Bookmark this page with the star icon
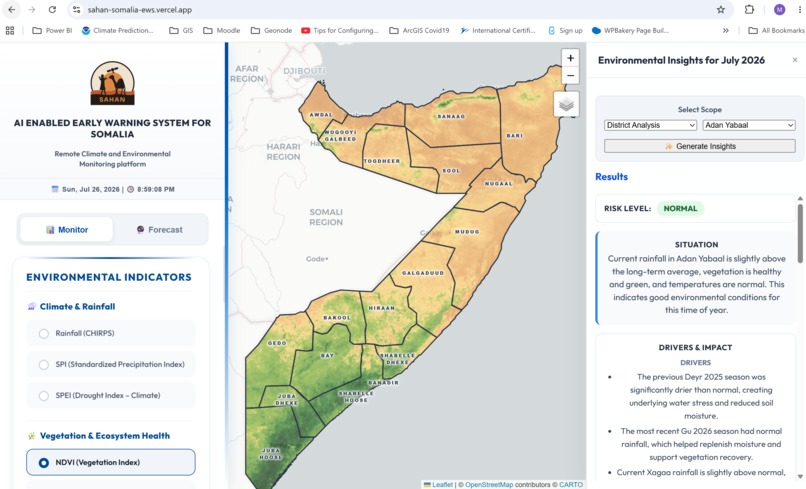The image size is (806, 489). coord(721,9)
